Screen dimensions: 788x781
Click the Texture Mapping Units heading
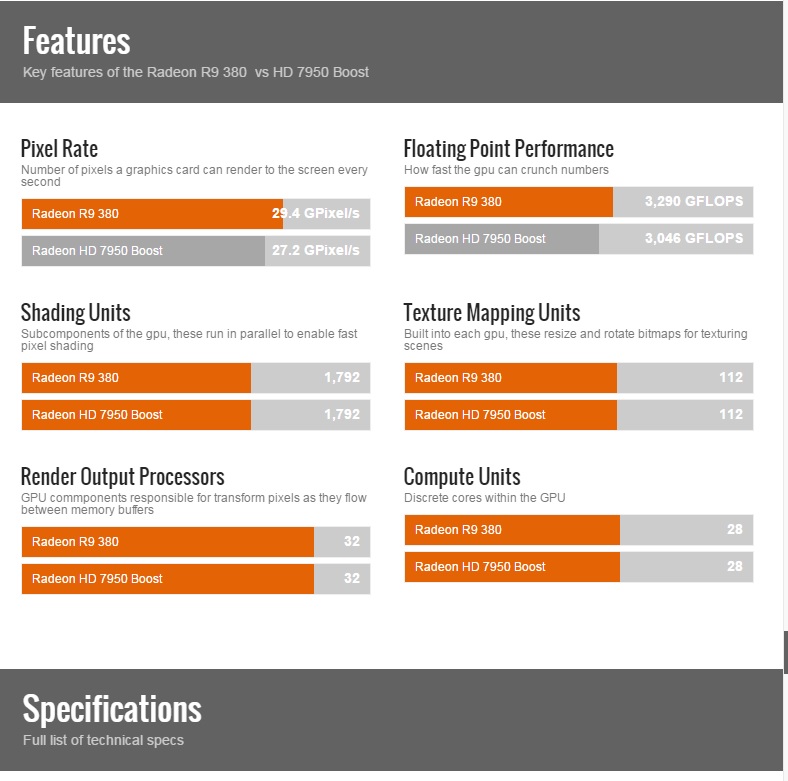(491, 313)
